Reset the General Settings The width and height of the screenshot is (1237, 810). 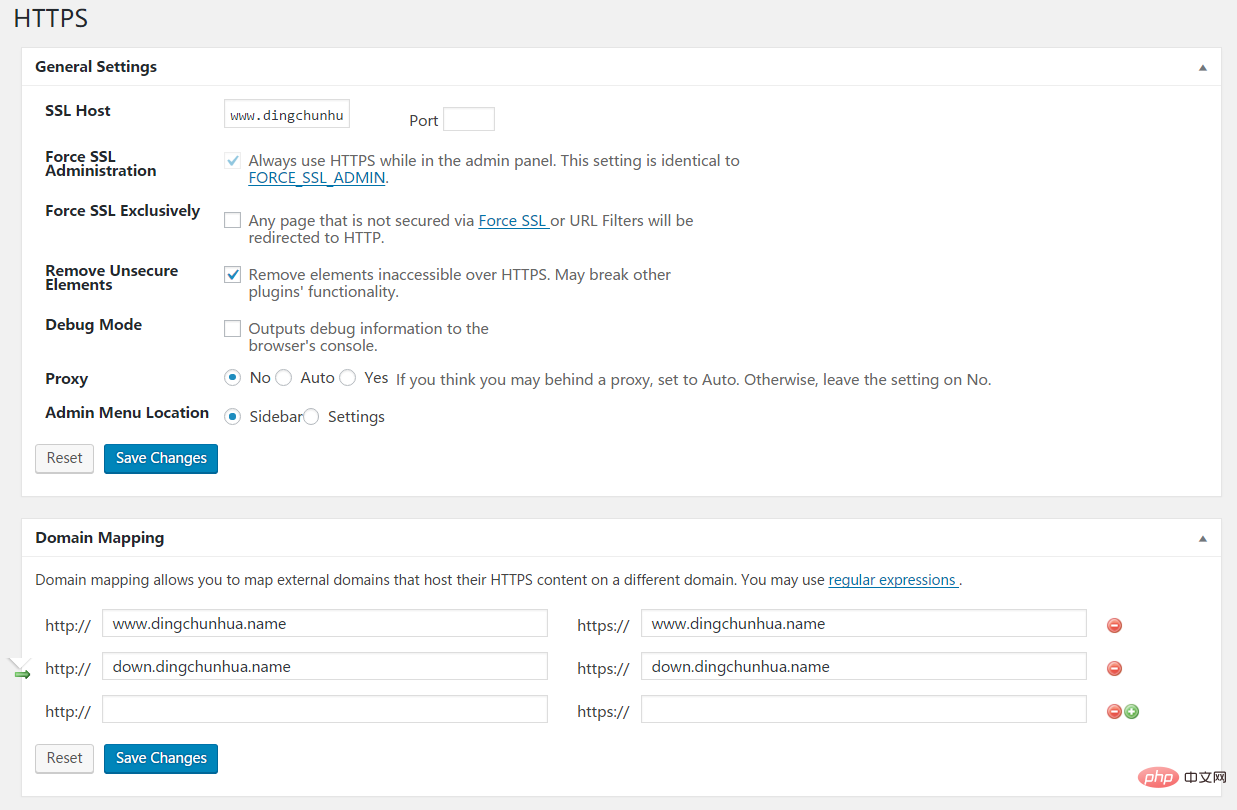point(64,458)
